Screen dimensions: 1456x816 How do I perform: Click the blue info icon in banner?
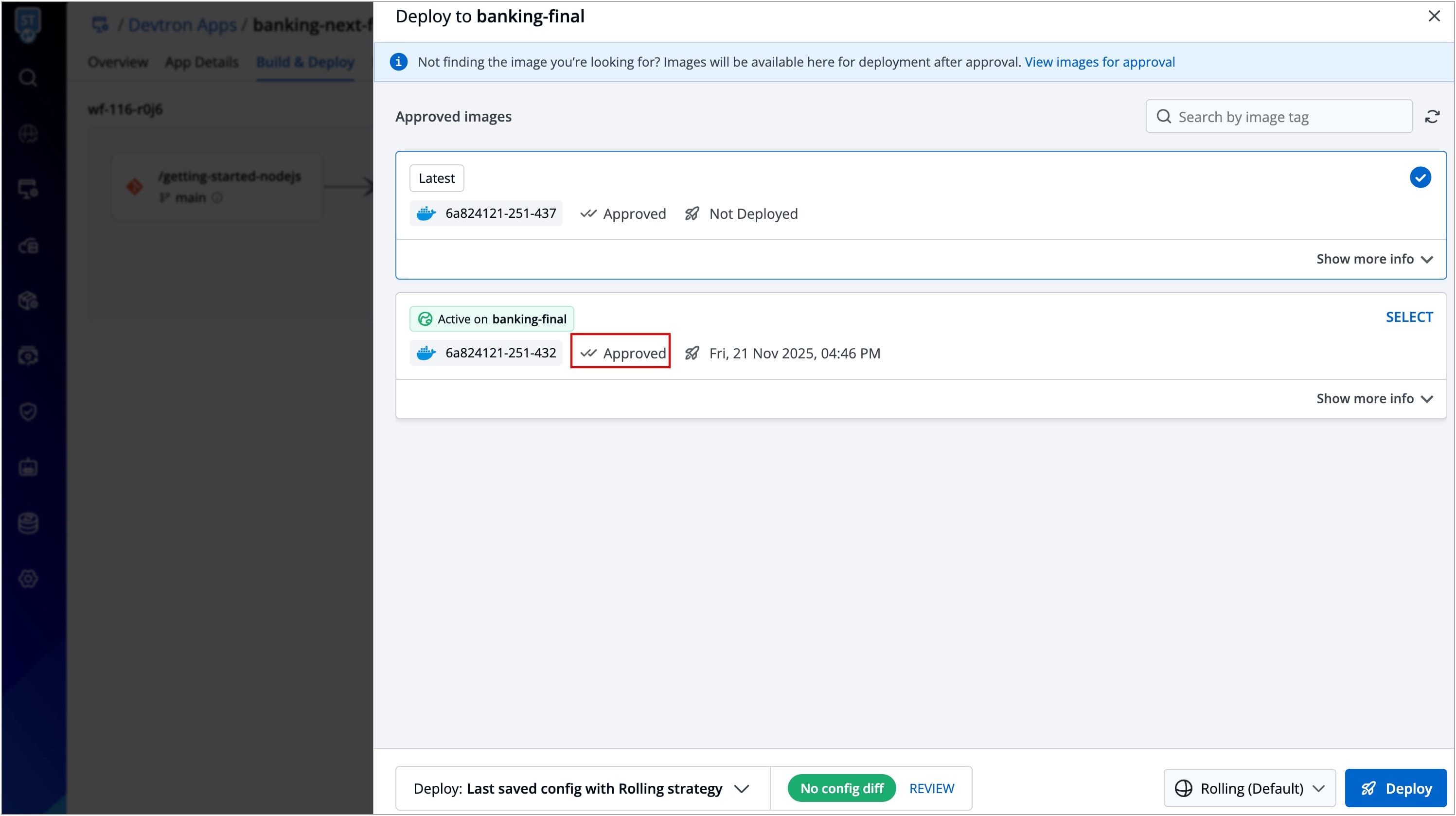click(398, 62)
